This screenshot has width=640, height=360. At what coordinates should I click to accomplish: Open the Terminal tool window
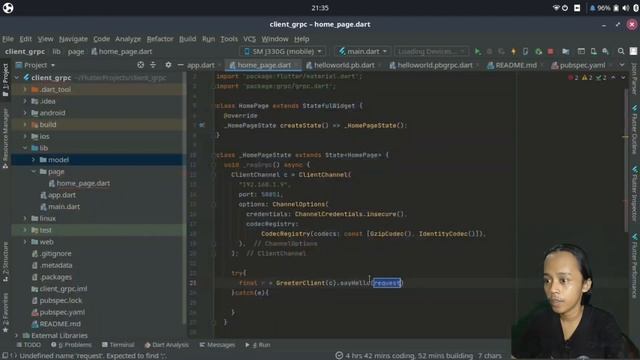118,345
